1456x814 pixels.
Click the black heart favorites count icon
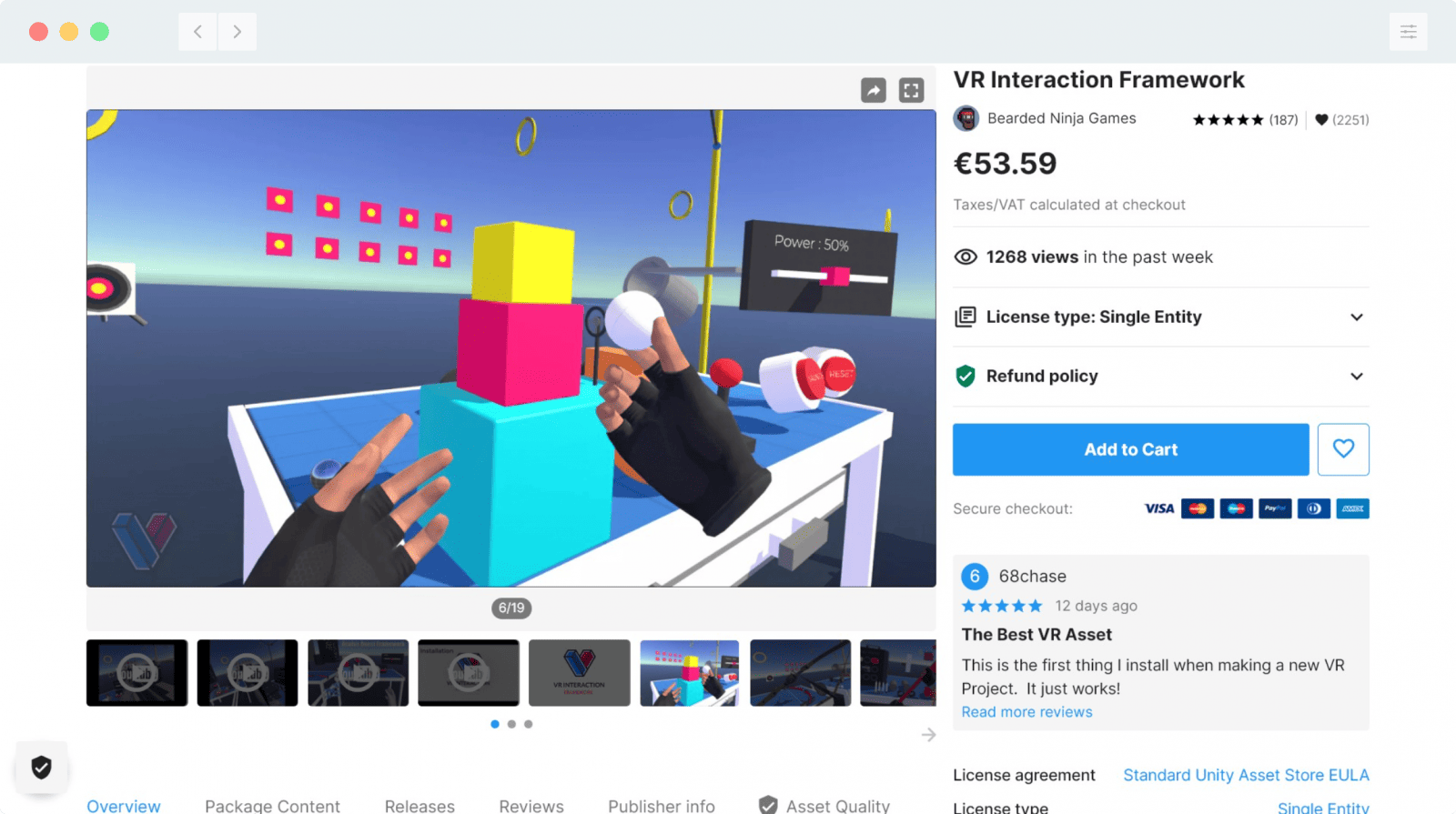1321,120
